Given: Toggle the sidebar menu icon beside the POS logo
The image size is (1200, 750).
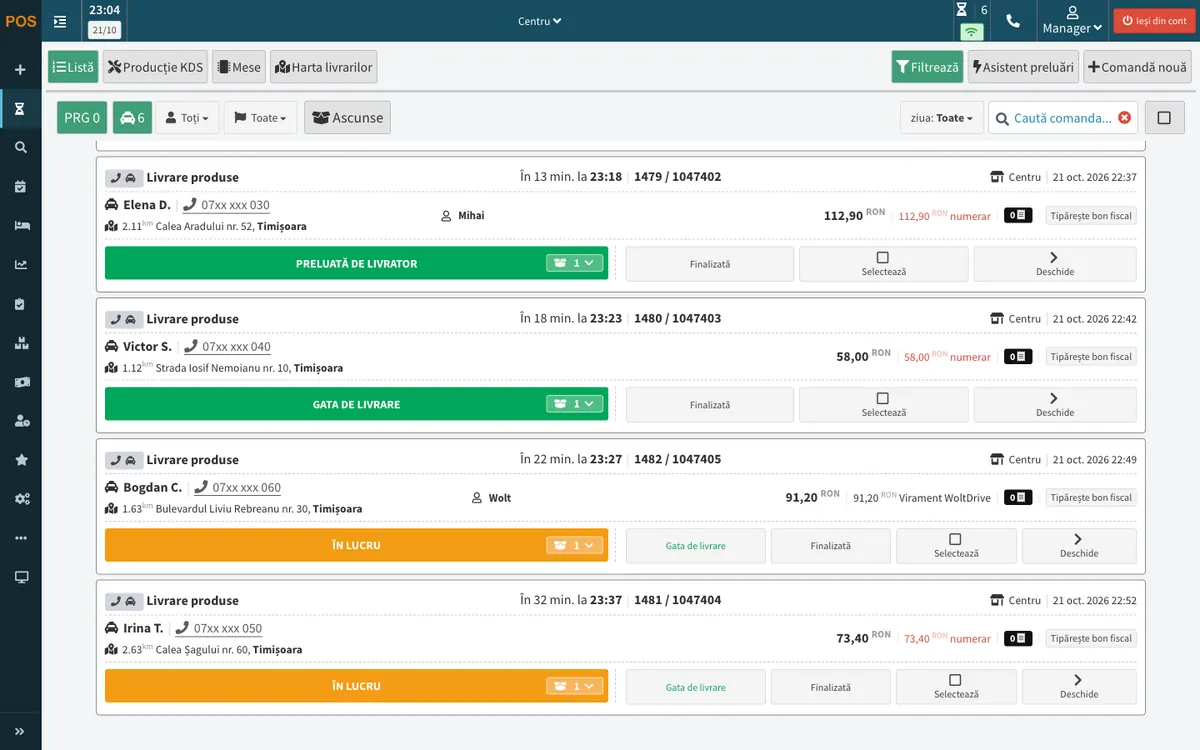Looking at the screenshot, I should point(60,21).
